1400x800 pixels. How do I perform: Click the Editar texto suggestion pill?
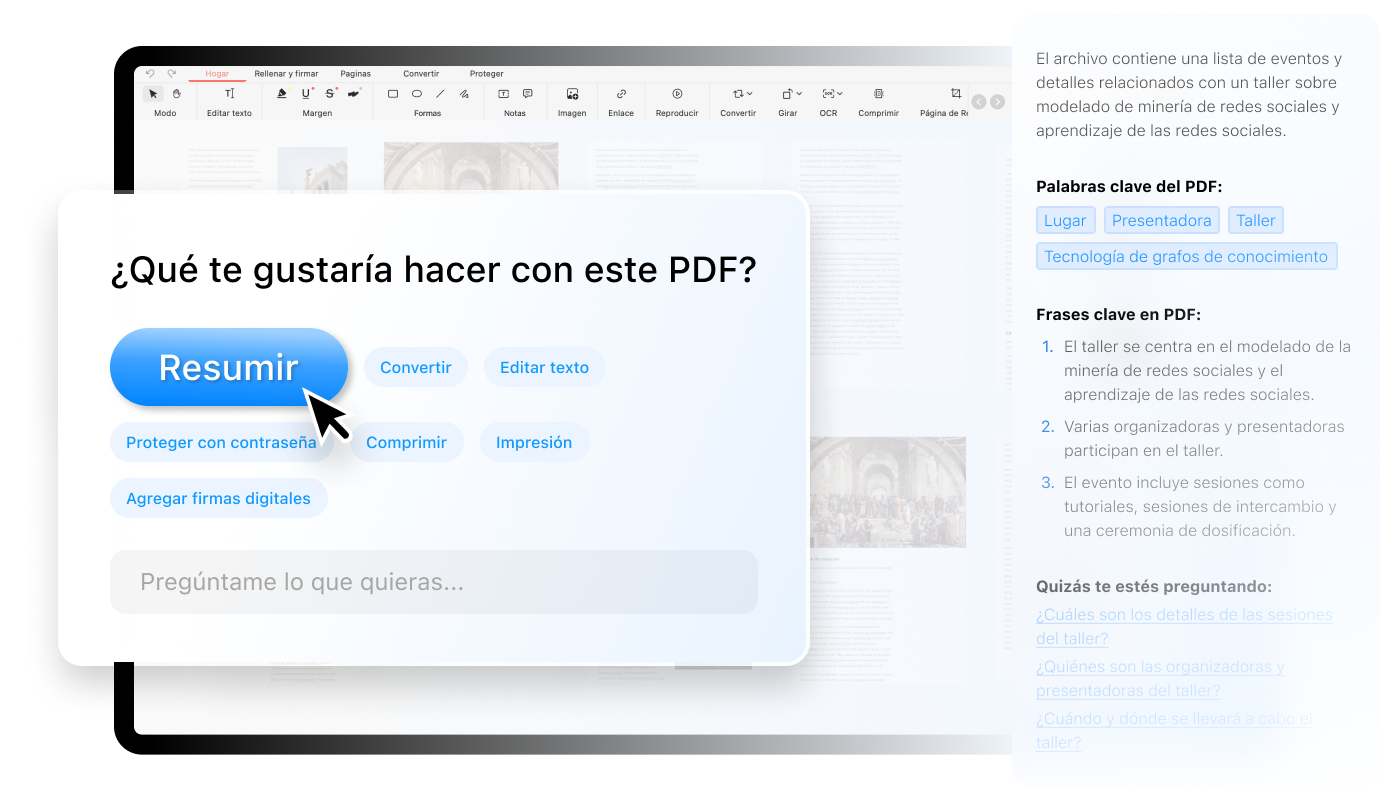pyautogui.click(x=545, y=367)
